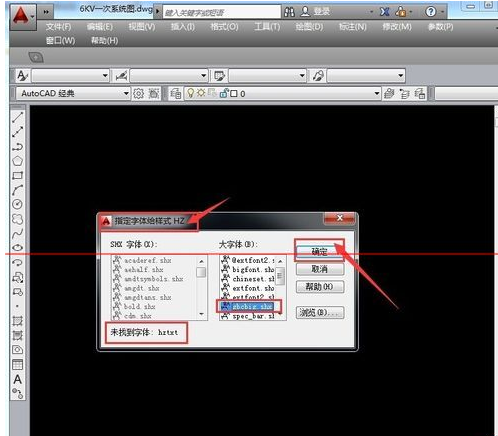The image size is (498, 436).
Task: Select the Rectangle tool
Action: [17, 176]
